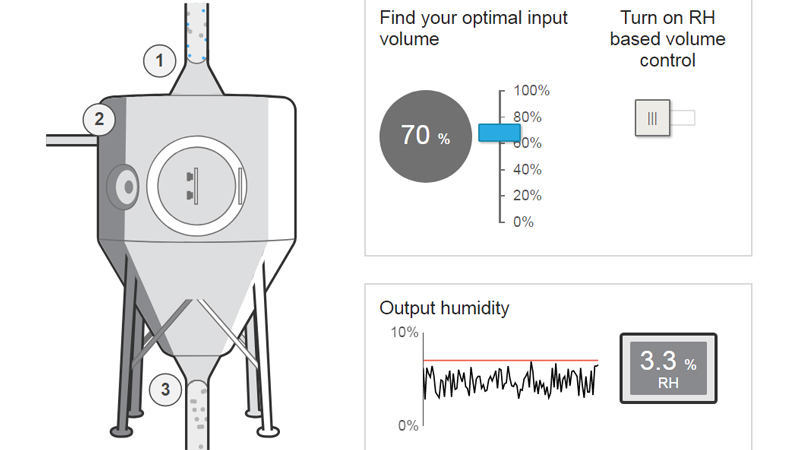The height and width of the screenshot is (450, 800).
Task: Set input volume to 100% mark
Action: 502,91
